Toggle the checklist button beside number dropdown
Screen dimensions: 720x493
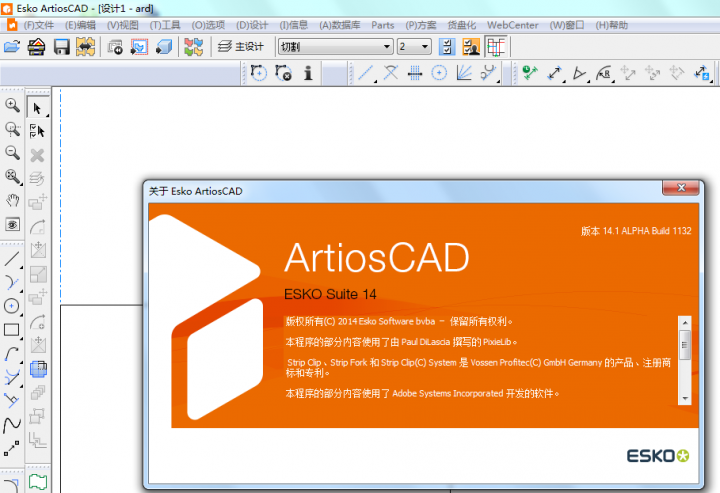pyautogui.click(x=447, y=46)
